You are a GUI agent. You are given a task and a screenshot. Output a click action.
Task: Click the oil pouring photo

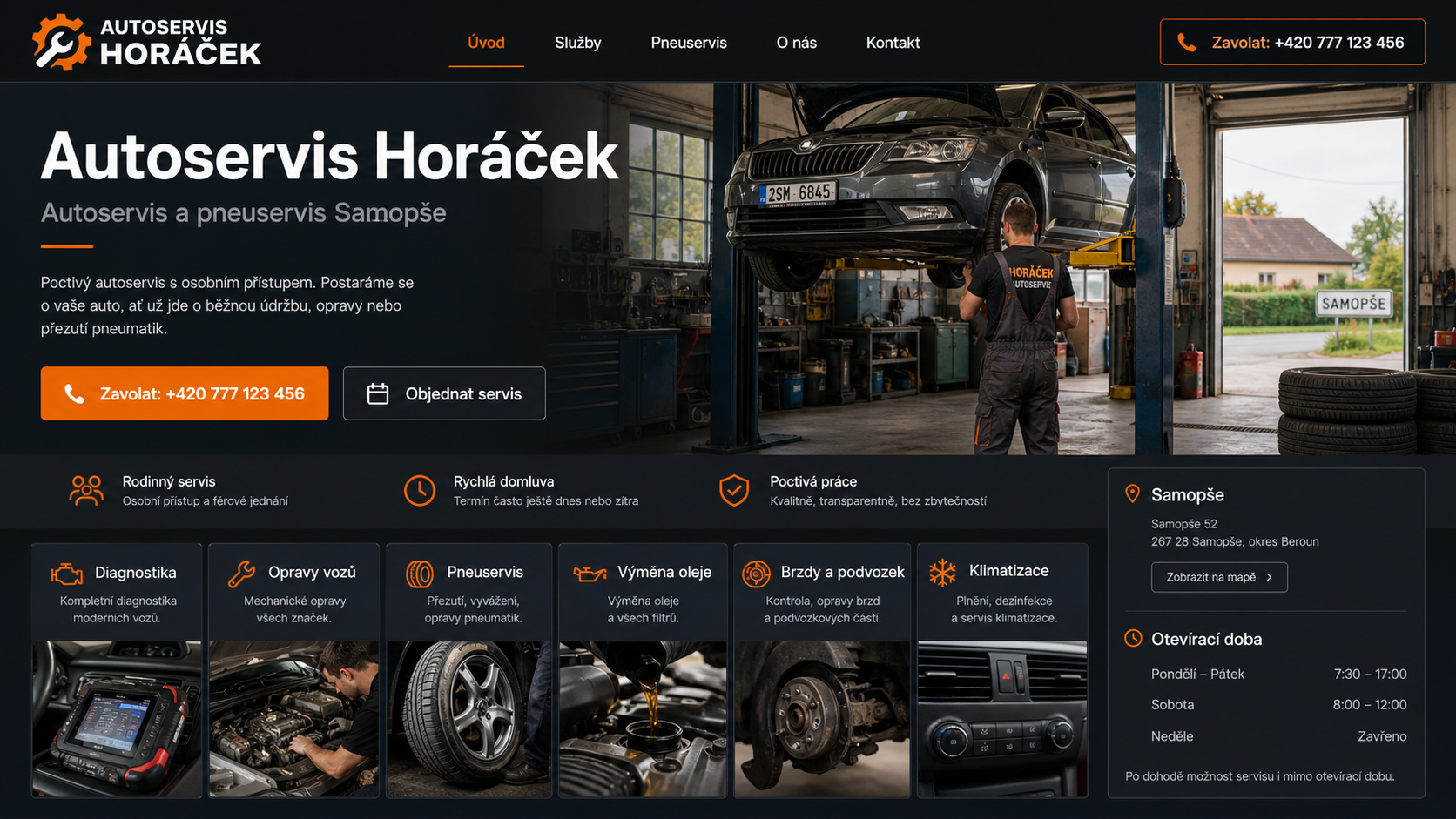point(643,719)
